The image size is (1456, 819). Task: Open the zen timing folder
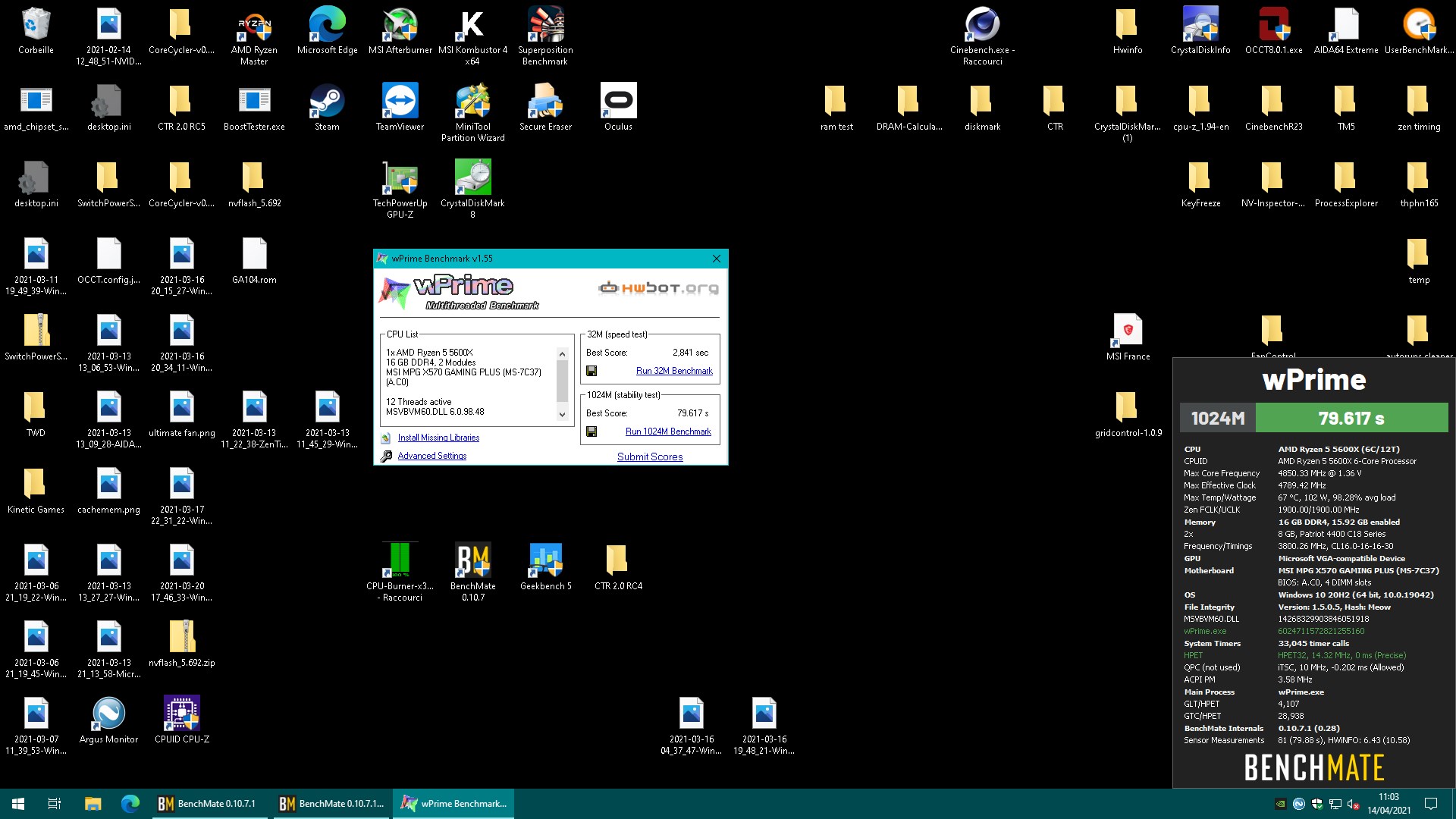click(x=1419, y=107)
